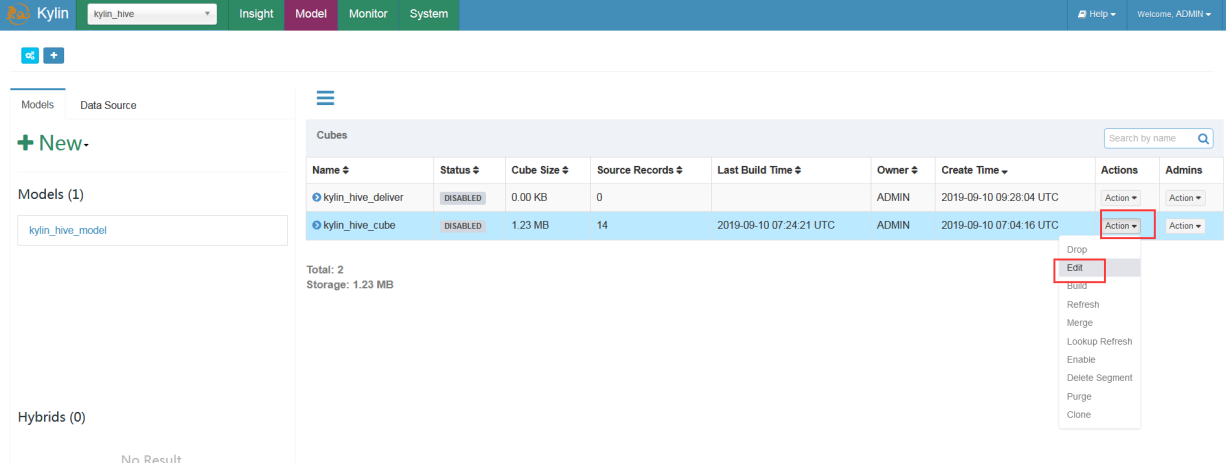The width and height of the screenshot is (1226, 463).
Task: Open the System tab
Action: tap(429, 14)
